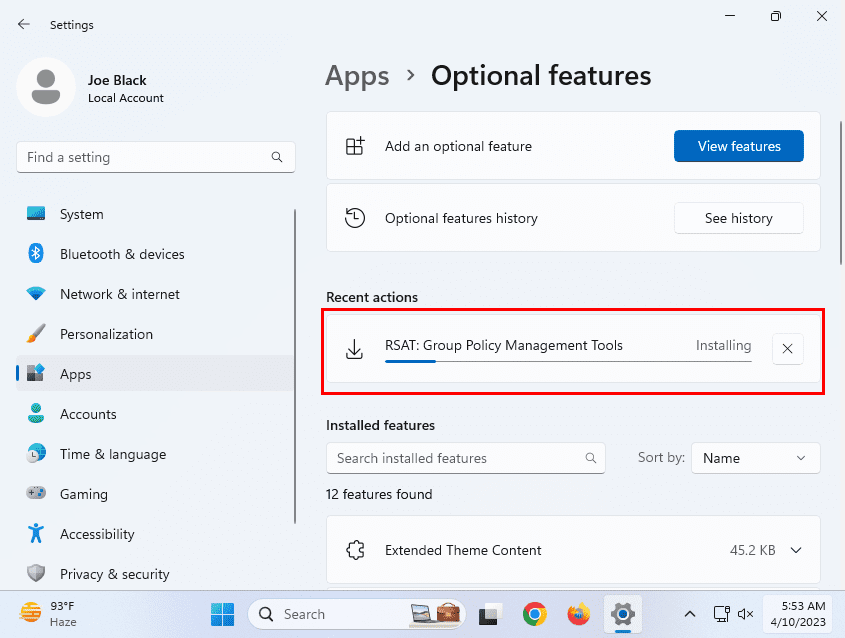Click the See history button
The width and height of the screenshot is (845, 638).
738,218
